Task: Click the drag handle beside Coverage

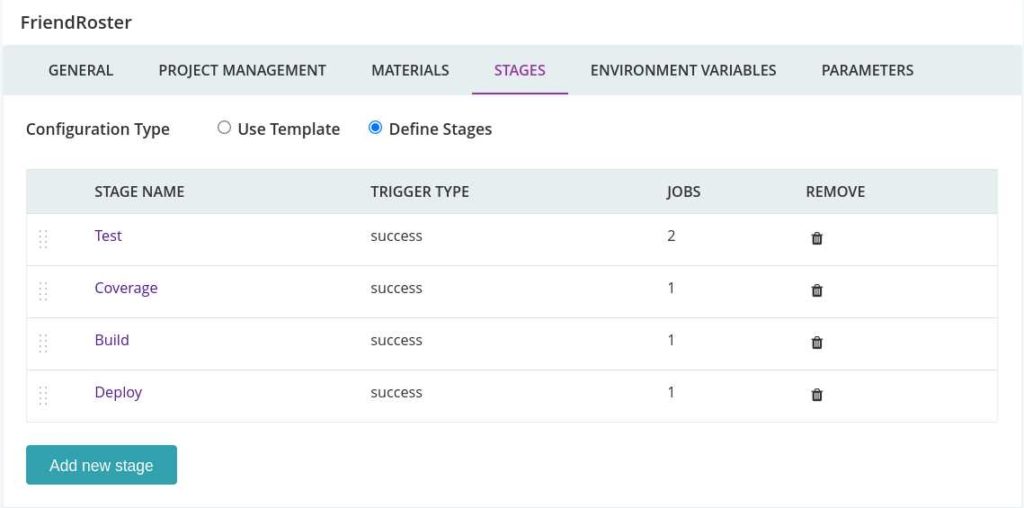Action: (43, 291)
